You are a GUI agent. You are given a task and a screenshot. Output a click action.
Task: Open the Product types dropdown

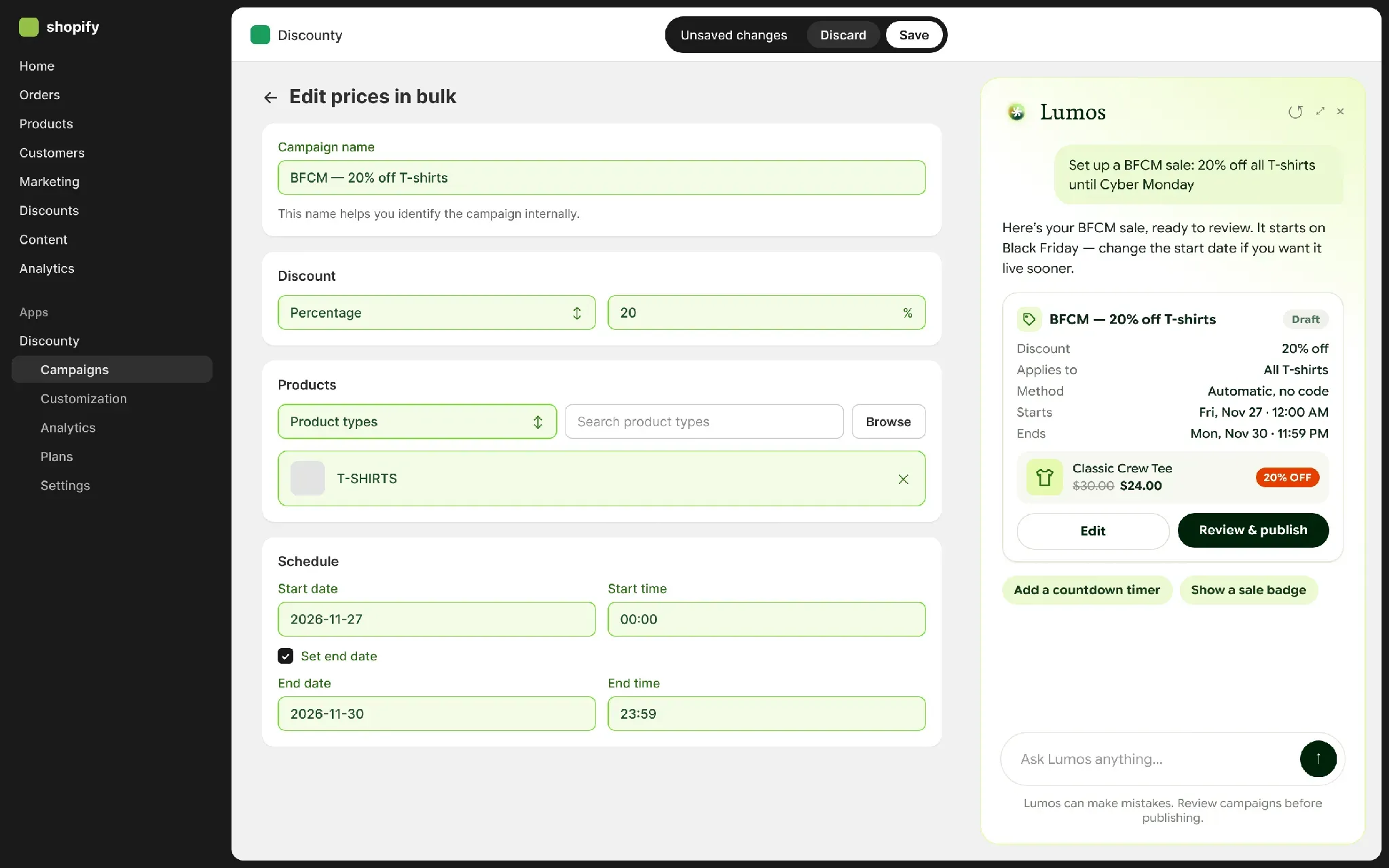(417, 421)
